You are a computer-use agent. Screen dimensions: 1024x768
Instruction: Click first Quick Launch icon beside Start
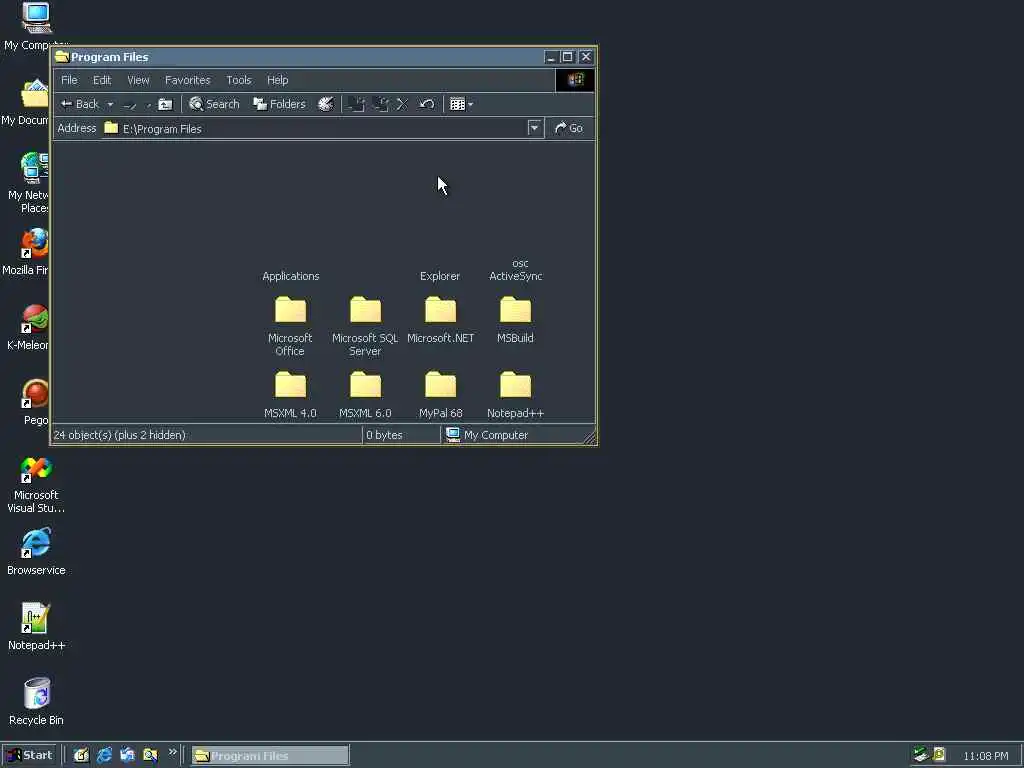pyautogui.click(x=81, y=755)
